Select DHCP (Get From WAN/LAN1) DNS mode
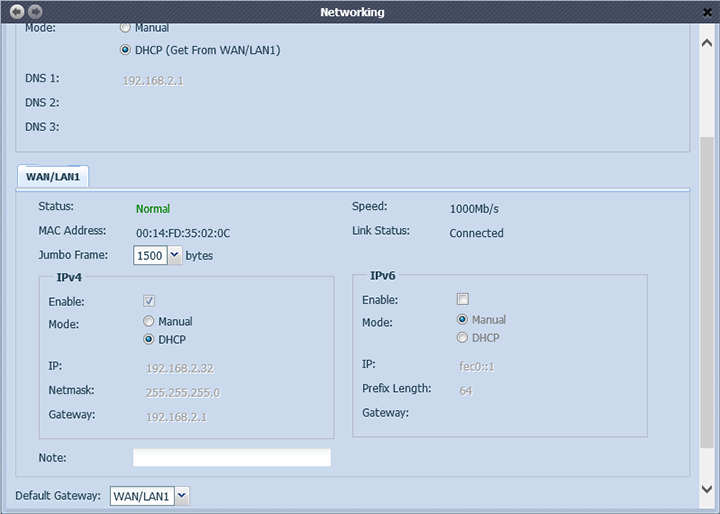Viewport: 720px width, 514px height. tap(125, 50)
